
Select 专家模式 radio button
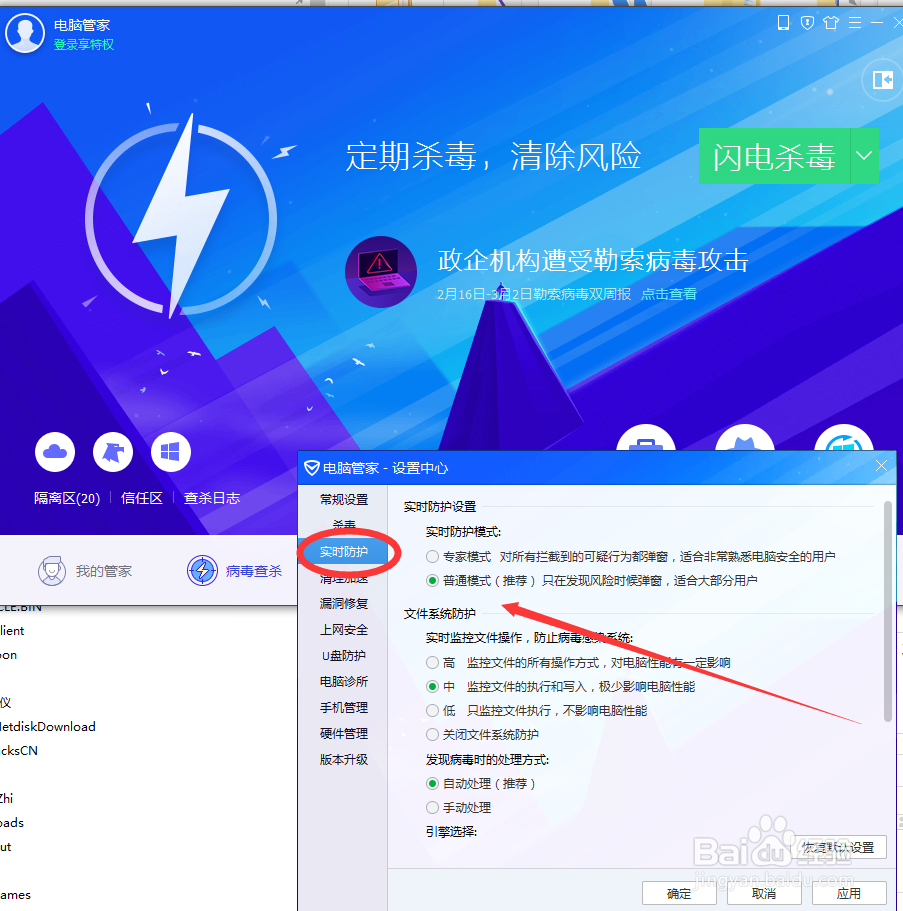432,557
